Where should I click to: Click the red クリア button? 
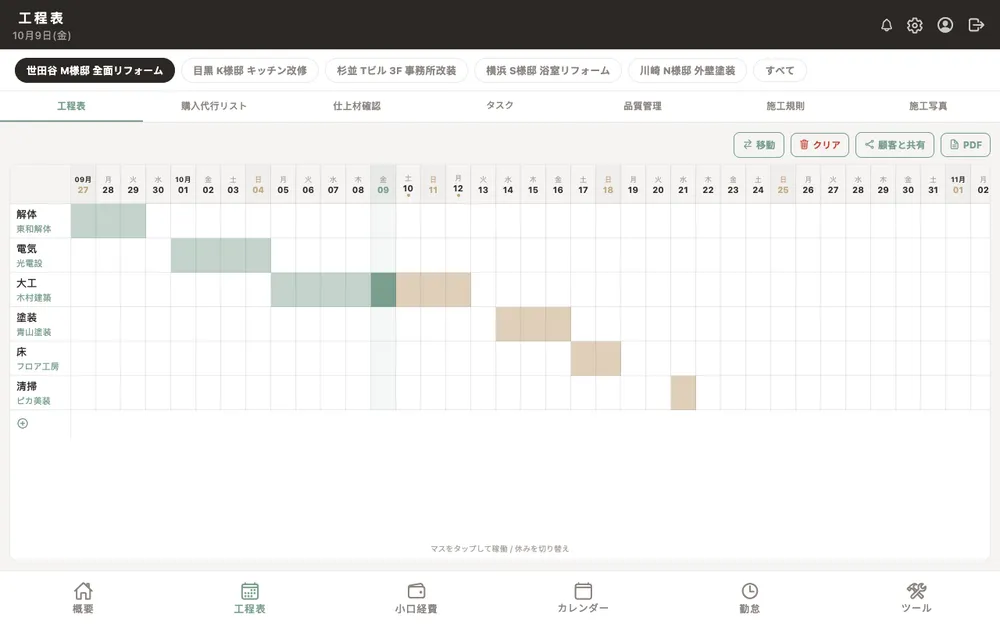click(820, 145)
